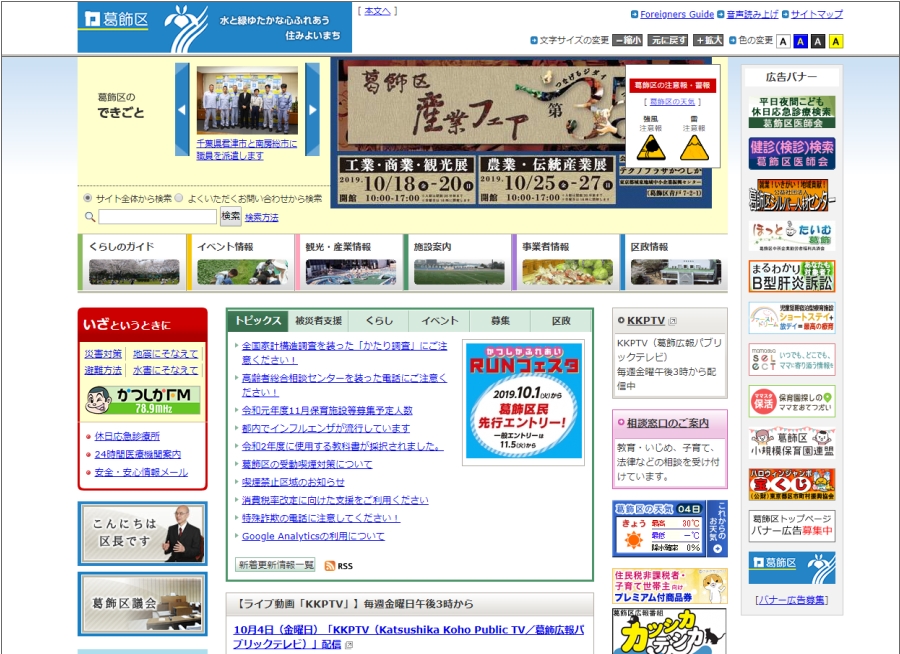
Task: Open the 雷注意報 lightning warning icon
Action: pyautogui.click(x=697, y=145)
